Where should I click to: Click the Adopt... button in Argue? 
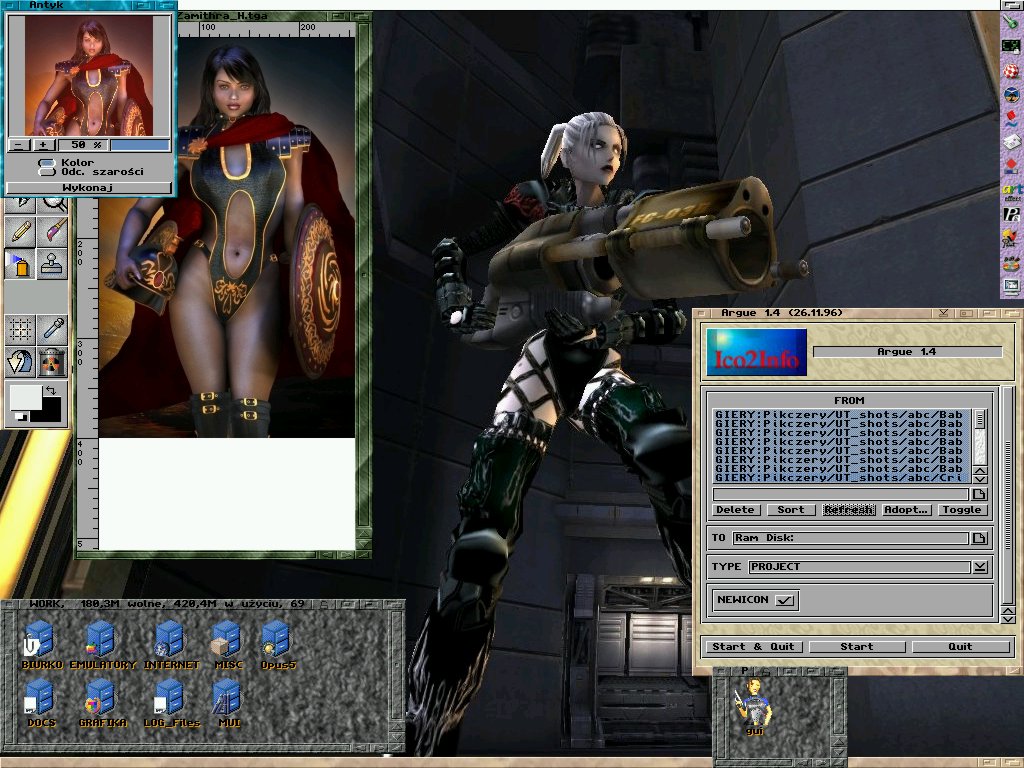[x=906, y=510]
